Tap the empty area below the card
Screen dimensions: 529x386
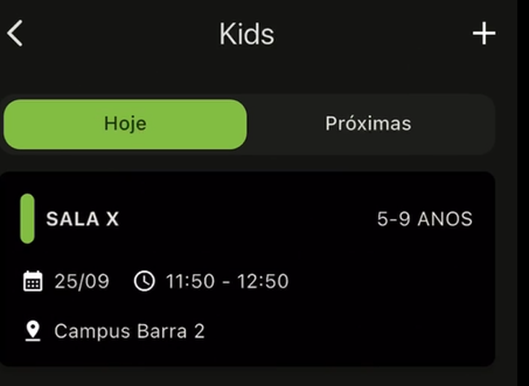(x=247, y=377)
